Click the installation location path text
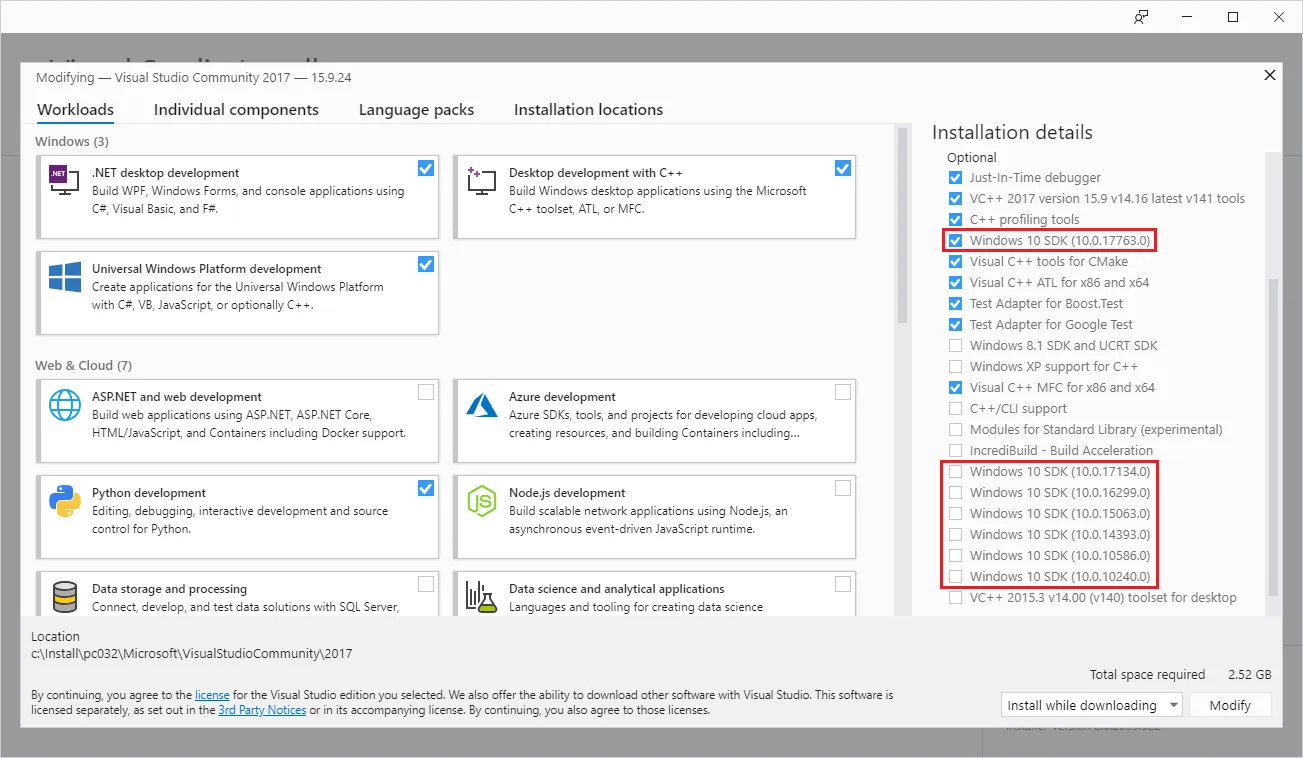The height and width of the screenshot is (758, 1303). click(192, 654)
